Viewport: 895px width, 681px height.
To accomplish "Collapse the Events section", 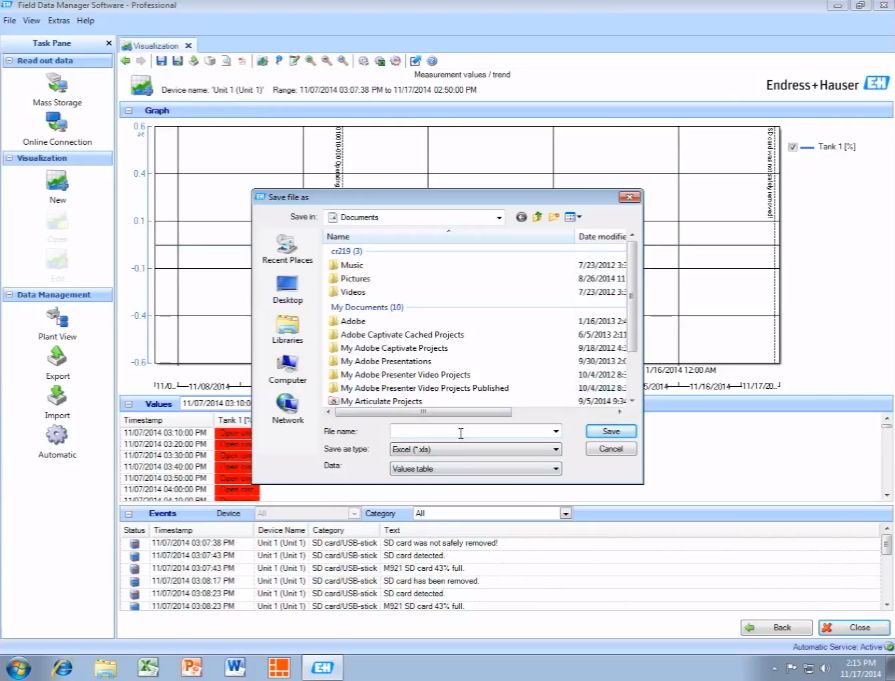I will [128, 514].
